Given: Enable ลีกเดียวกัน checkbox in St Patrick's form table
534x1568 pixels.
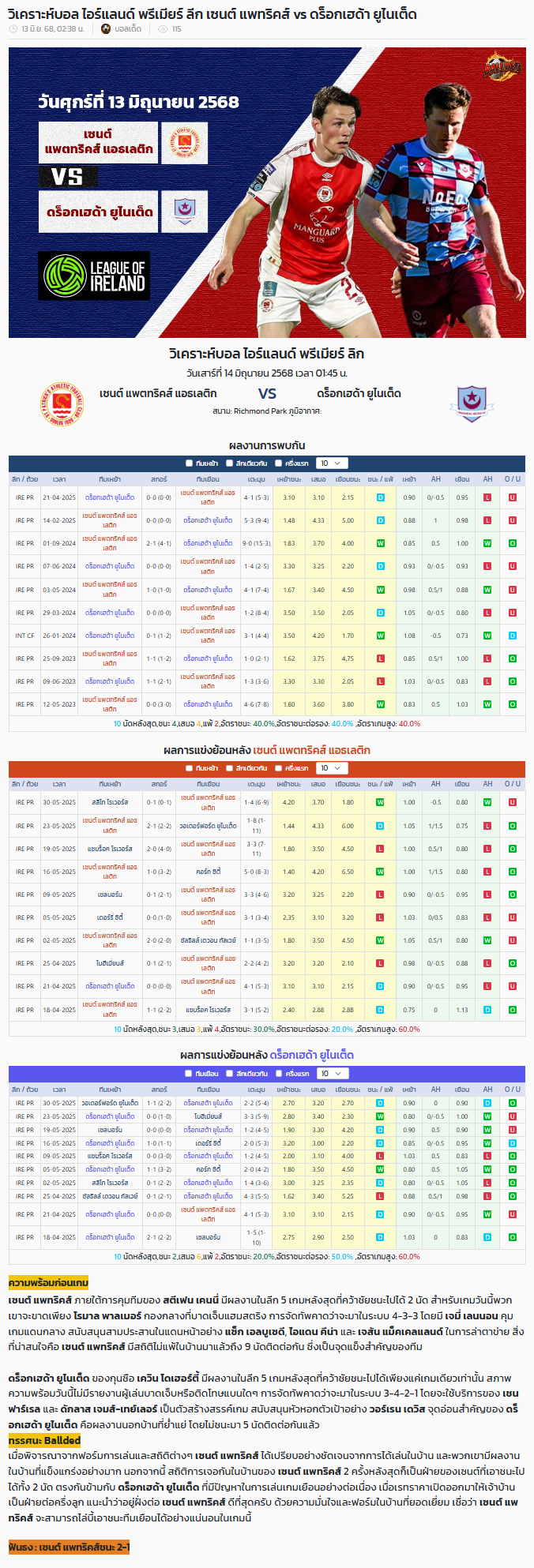Looking at the screenshot, I should coord(229,768).
